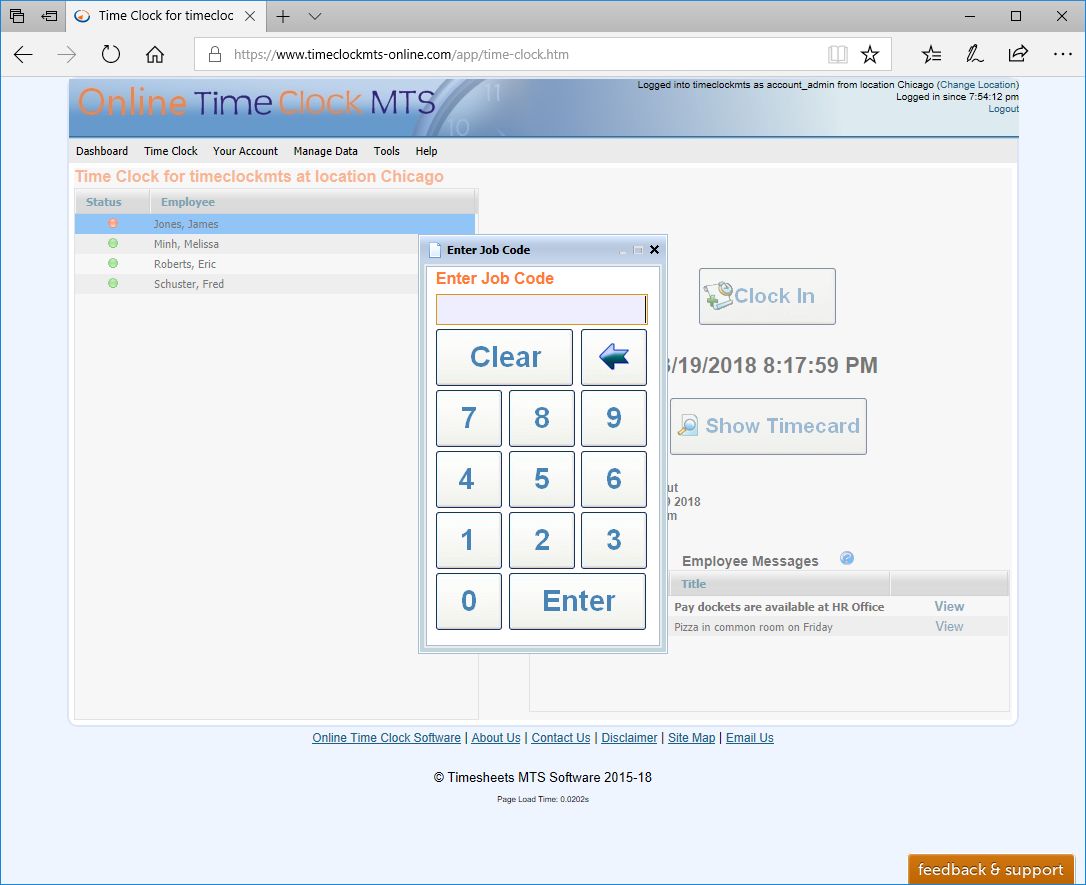Viewport: 1086px width, 885px height.
Task: Open the Site Map footer link
Action: pos(691,738)
